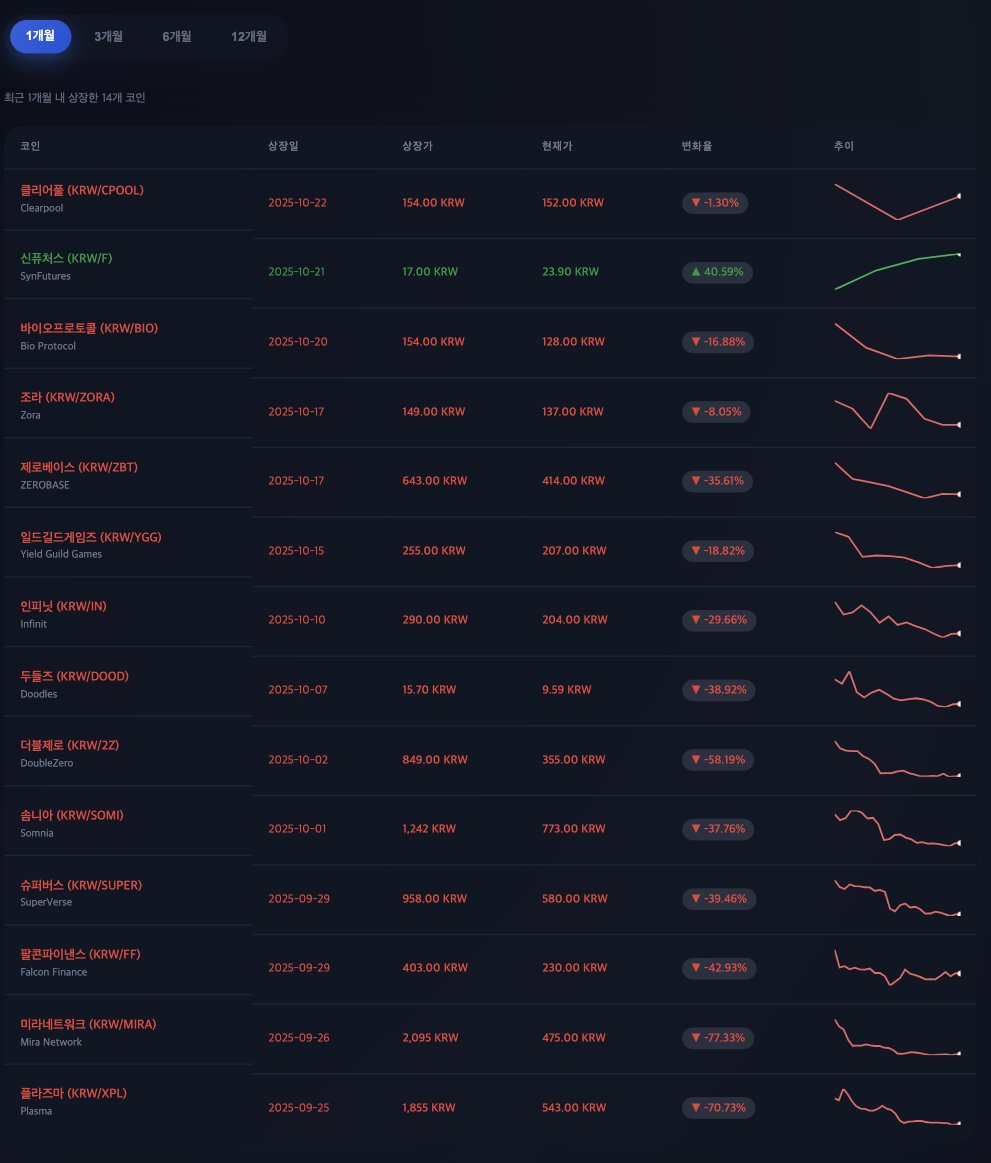Click the -42.93% change badge
Viewport: 991px width, 1163px height.
(x=719, y=968)
